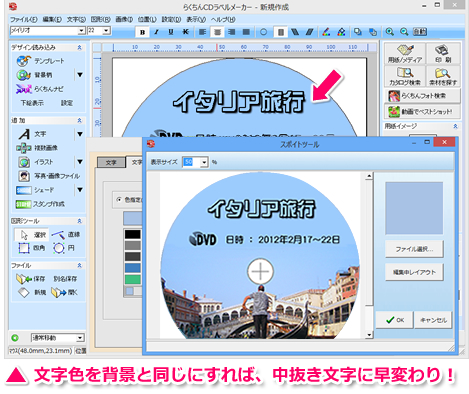Expand 文字 add dropdown arrow
469x394 pixels.
pos(80,134)
